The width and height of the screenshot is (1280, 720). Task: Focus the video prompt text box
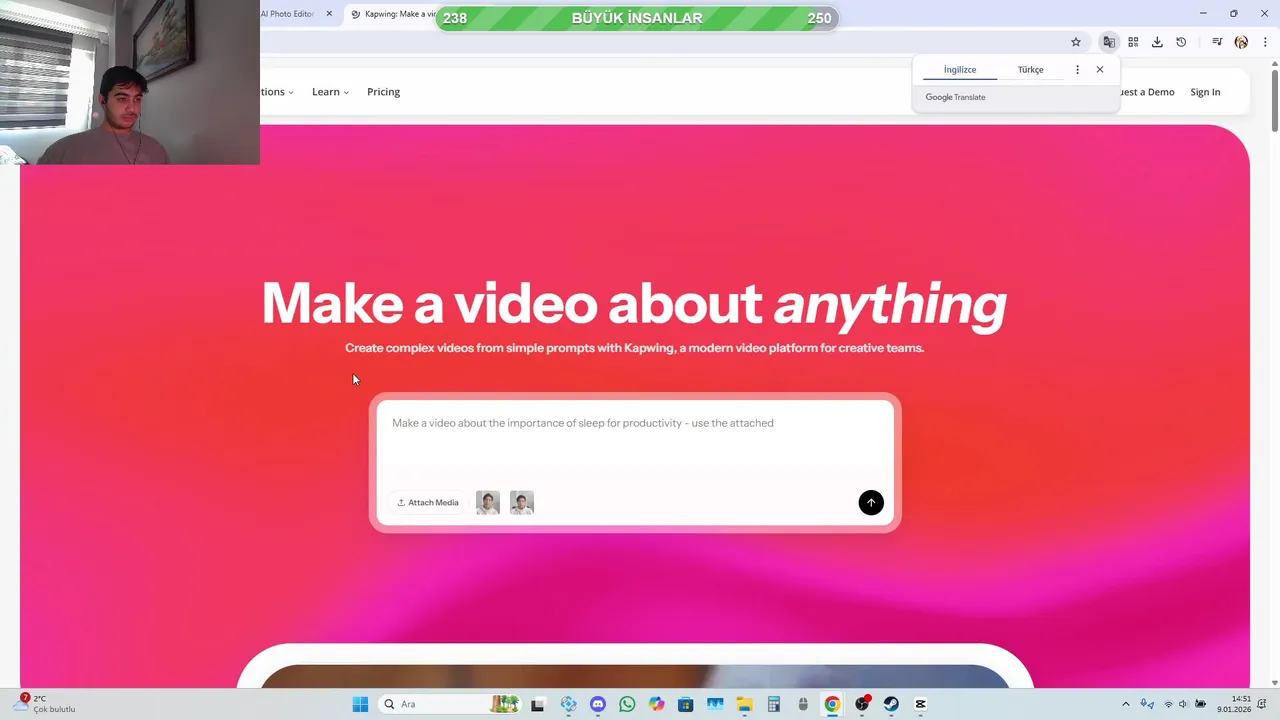coord(635,440)
